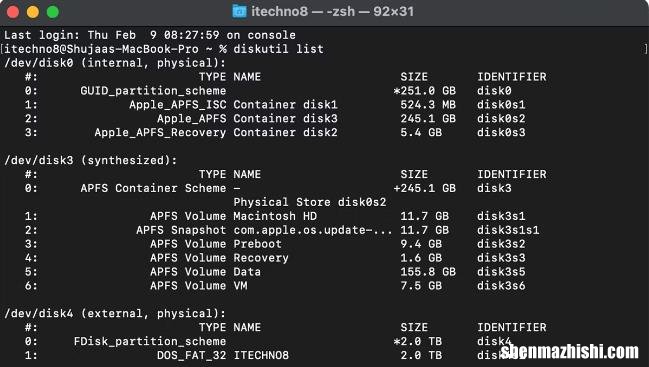
Task: Click the '*251.0 GB' size value
Action: tap(425, 91)
